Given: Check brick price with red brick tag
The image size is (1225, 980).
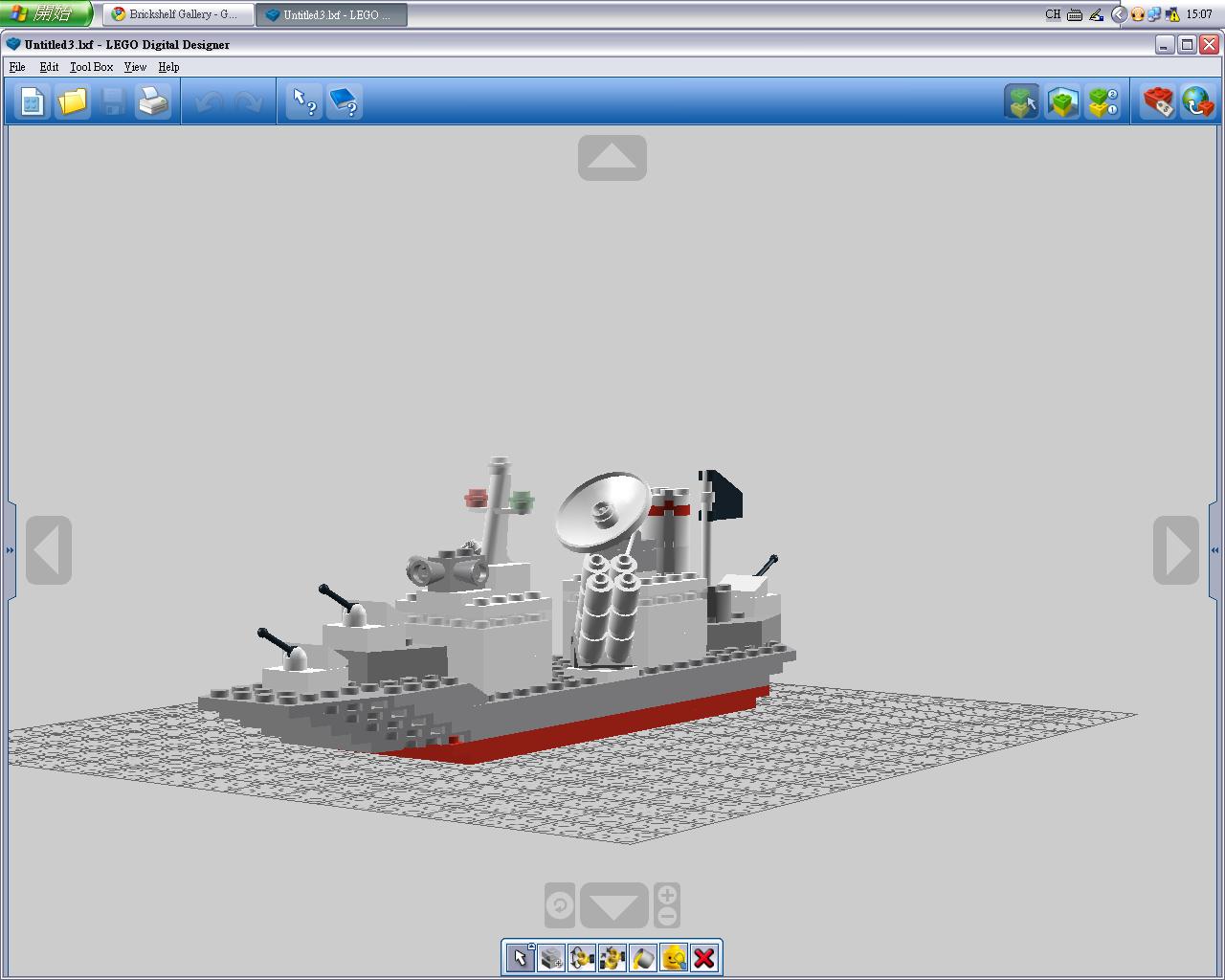Looking at the screenshot, I should click(1158, 101).
